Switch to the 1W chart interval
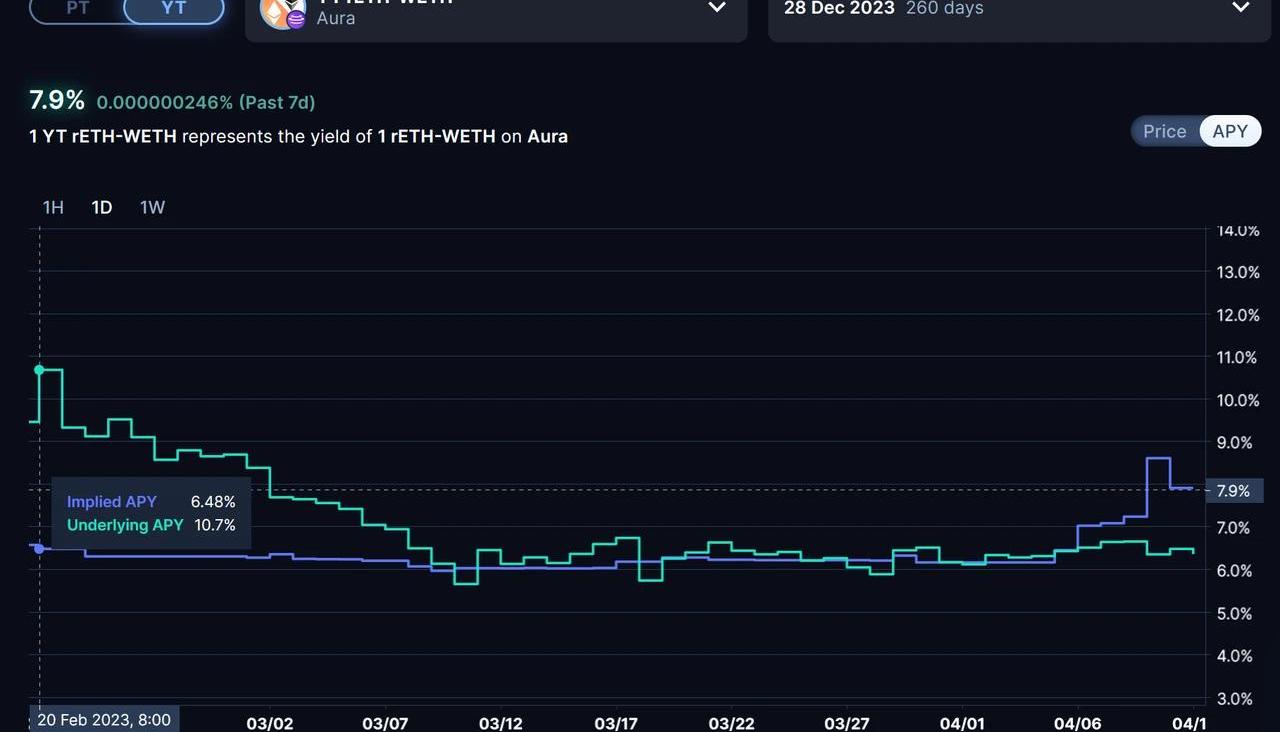The height and width of the screenshot is (732, 1280). [152, 207]
